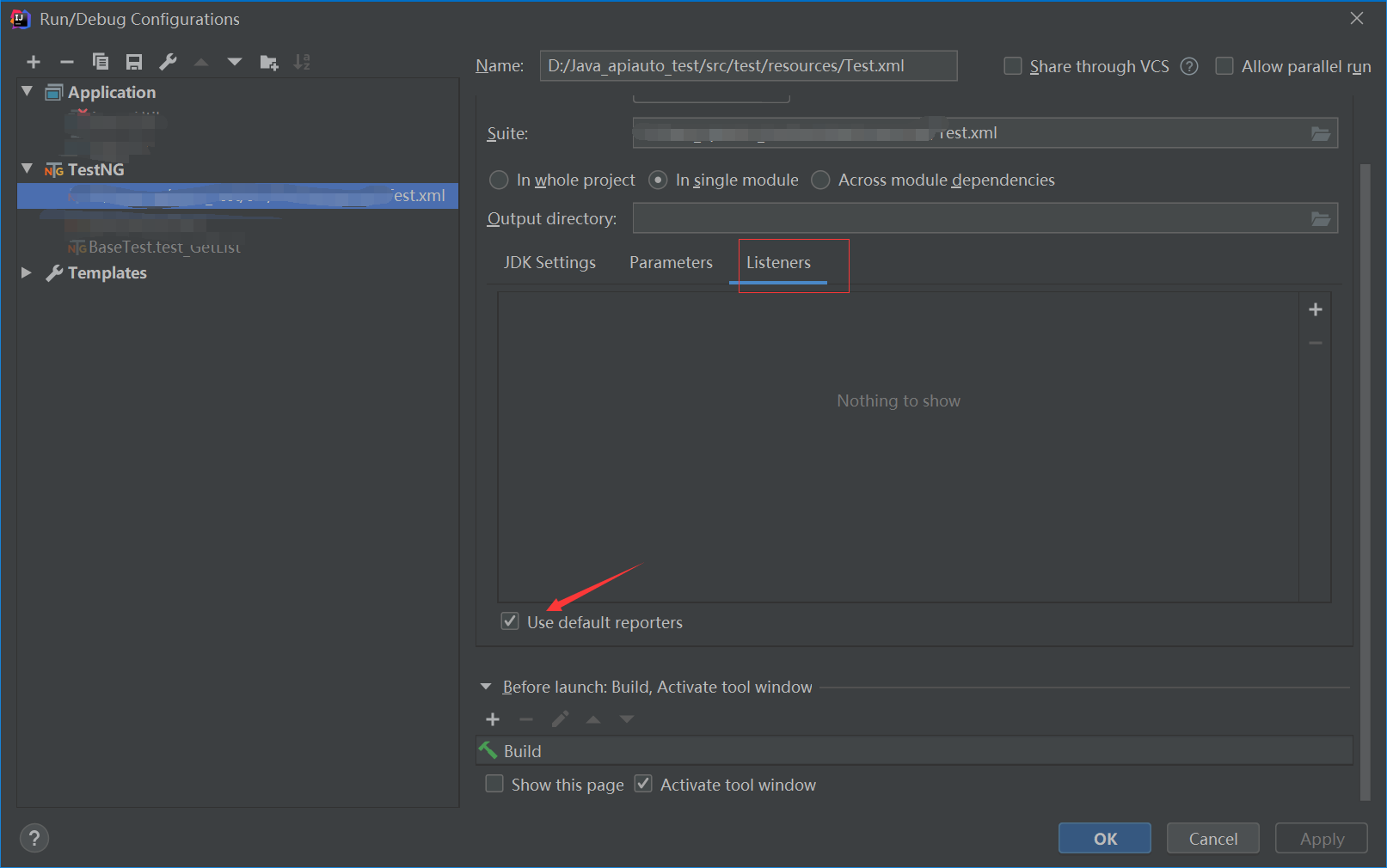Enable Allow parallel run checkbox
The width and height of the screenshot is (1387, 868).
point(1224,66)
